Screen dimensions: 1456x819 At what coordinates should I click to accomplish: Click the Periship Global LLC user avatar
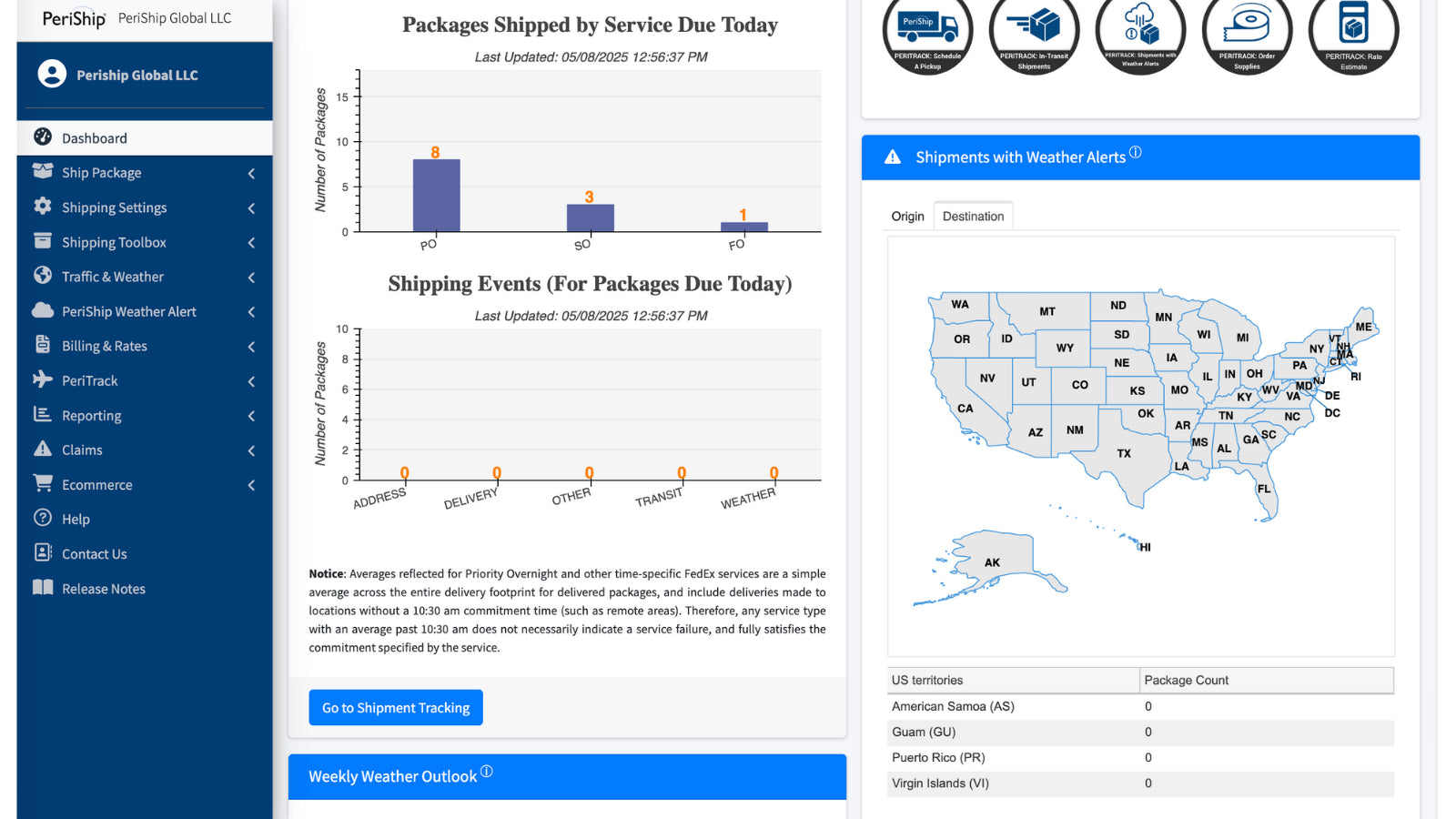click(x=52, y=74)
